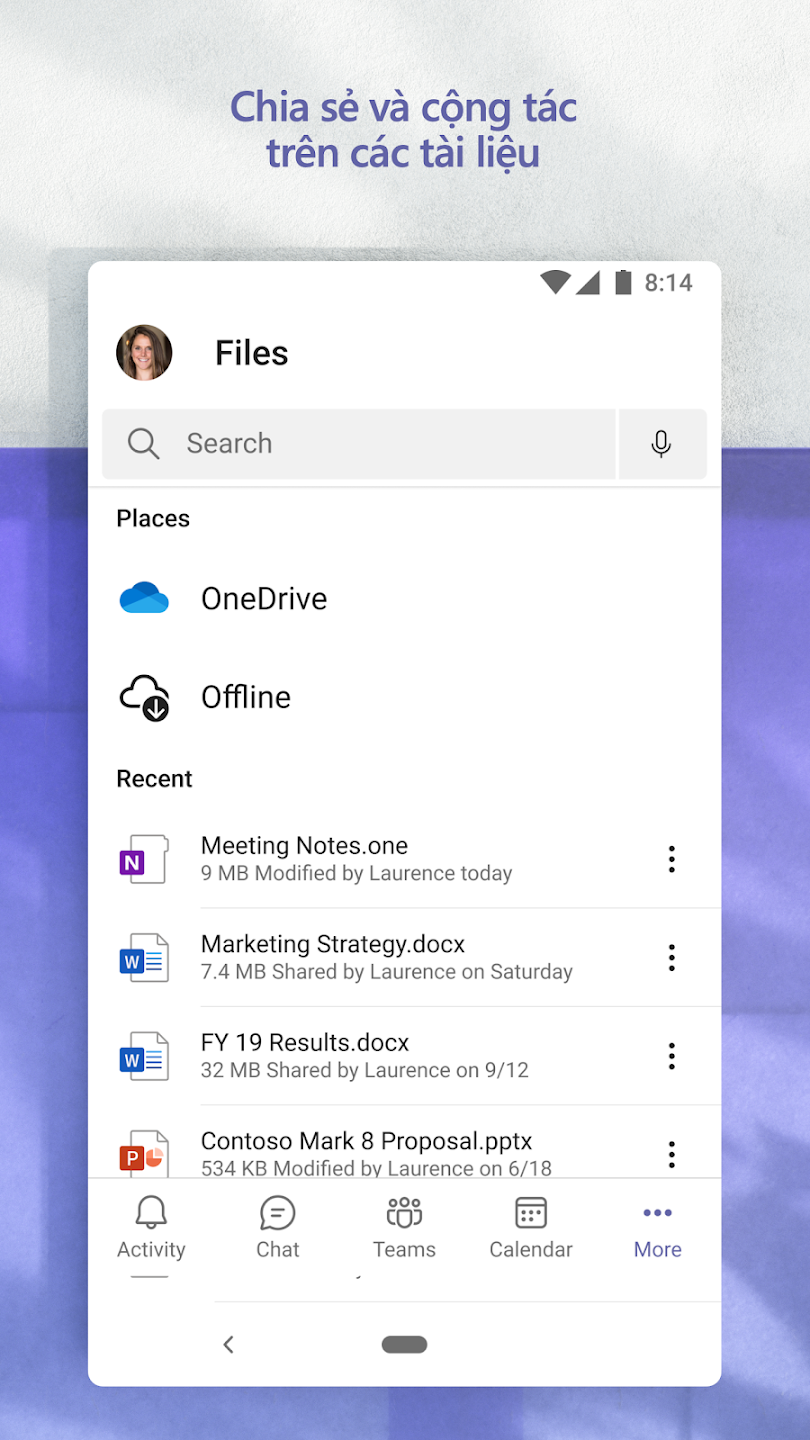This screenshot has height=1440, width=810.
Task: Tap the 8:14 clock in status bar
Action: [x=668, y=283]
